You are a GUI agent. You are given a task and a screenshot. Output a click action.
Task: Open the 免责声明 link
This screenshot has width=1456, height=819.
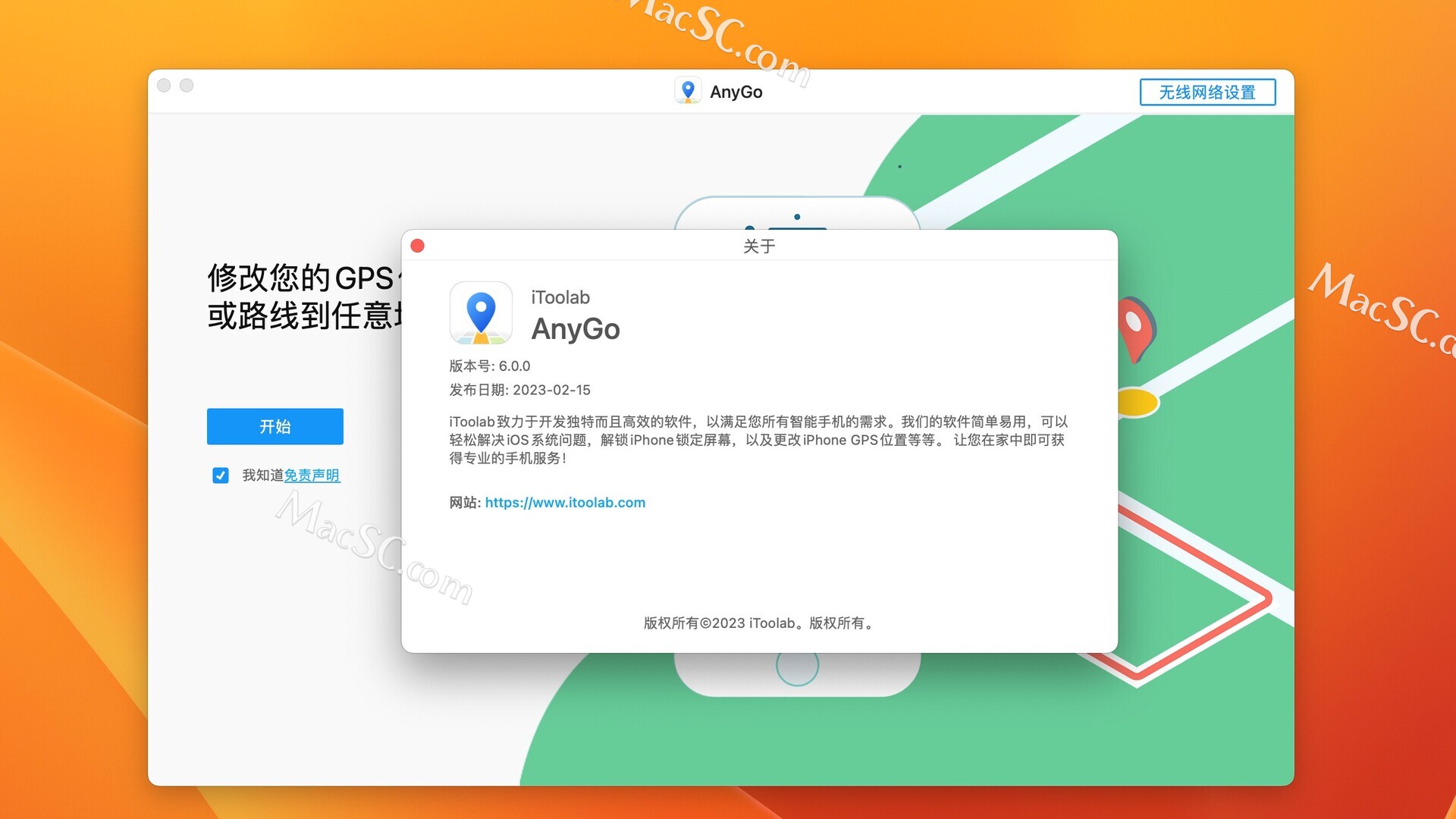312,475
